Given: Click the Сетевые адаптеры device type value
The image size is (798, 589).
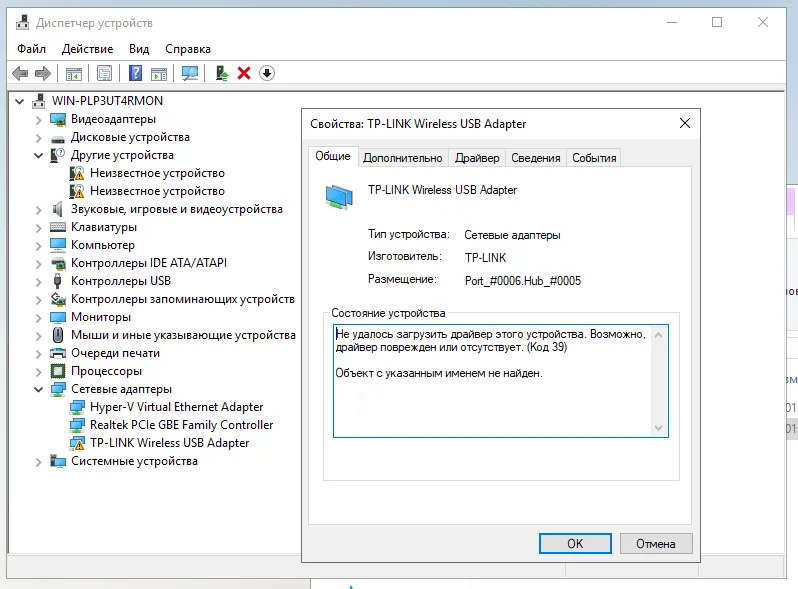Looking at the screenshot, I should coord(512,235).
